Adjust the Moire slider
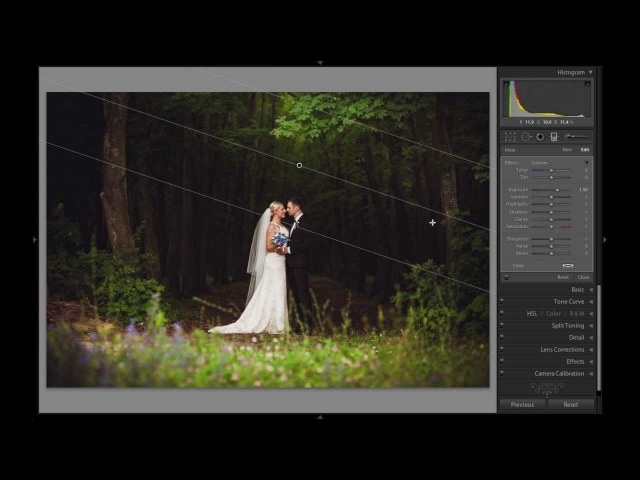Screen dimensions: 640x480 (551, 253)
